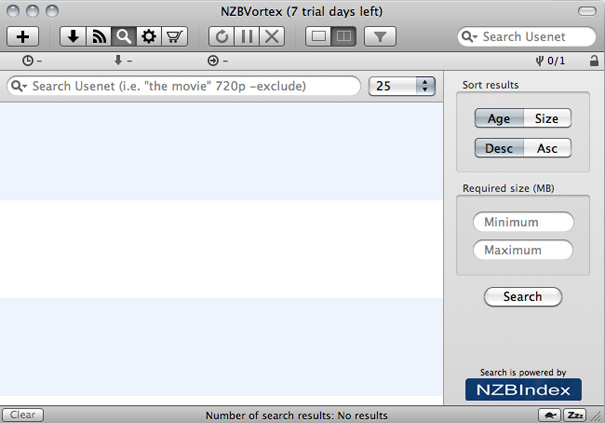This screenshot has height=423, width=605.
Task: Toggle the Zzz sleep mode button
Action: click(575, 415)
